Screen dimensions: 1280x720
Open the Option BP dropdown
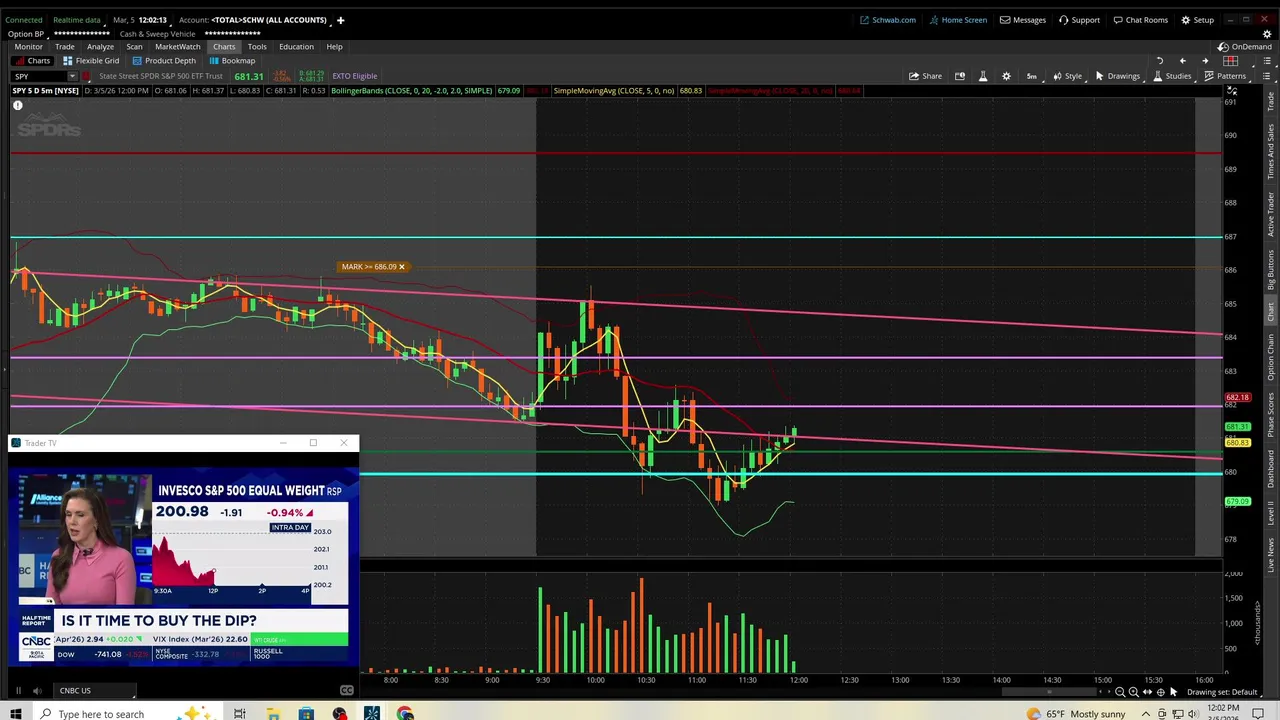tap(26, 34)
